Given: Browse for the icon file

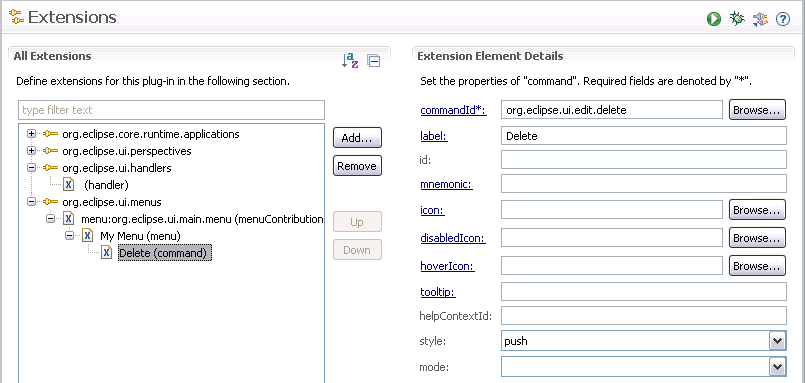Looking at the screenshot, I should (757, 210).
